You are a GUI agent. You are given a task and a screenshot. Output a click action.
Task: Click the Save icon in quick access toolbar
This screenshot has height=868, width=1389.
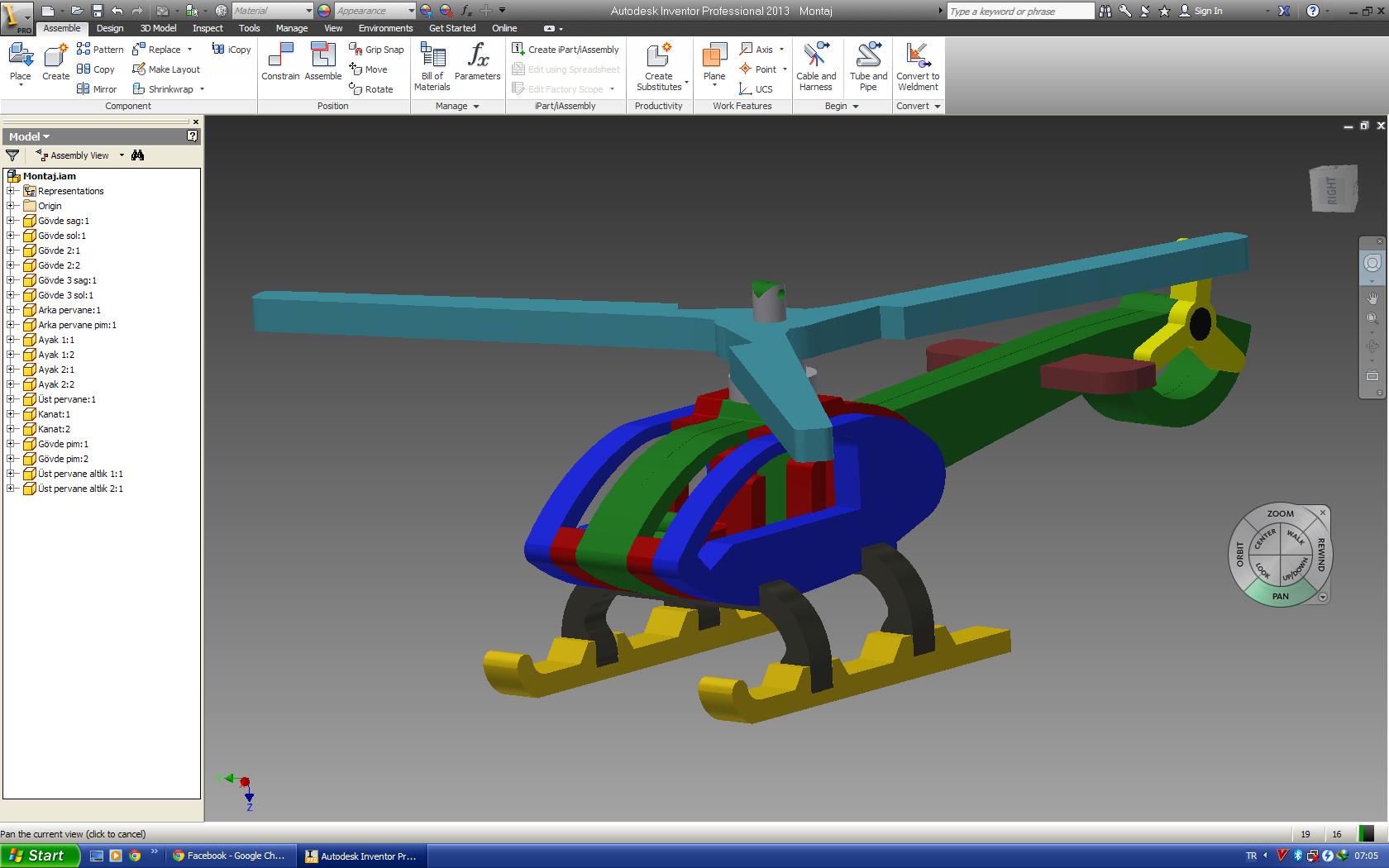click(97, 11)
